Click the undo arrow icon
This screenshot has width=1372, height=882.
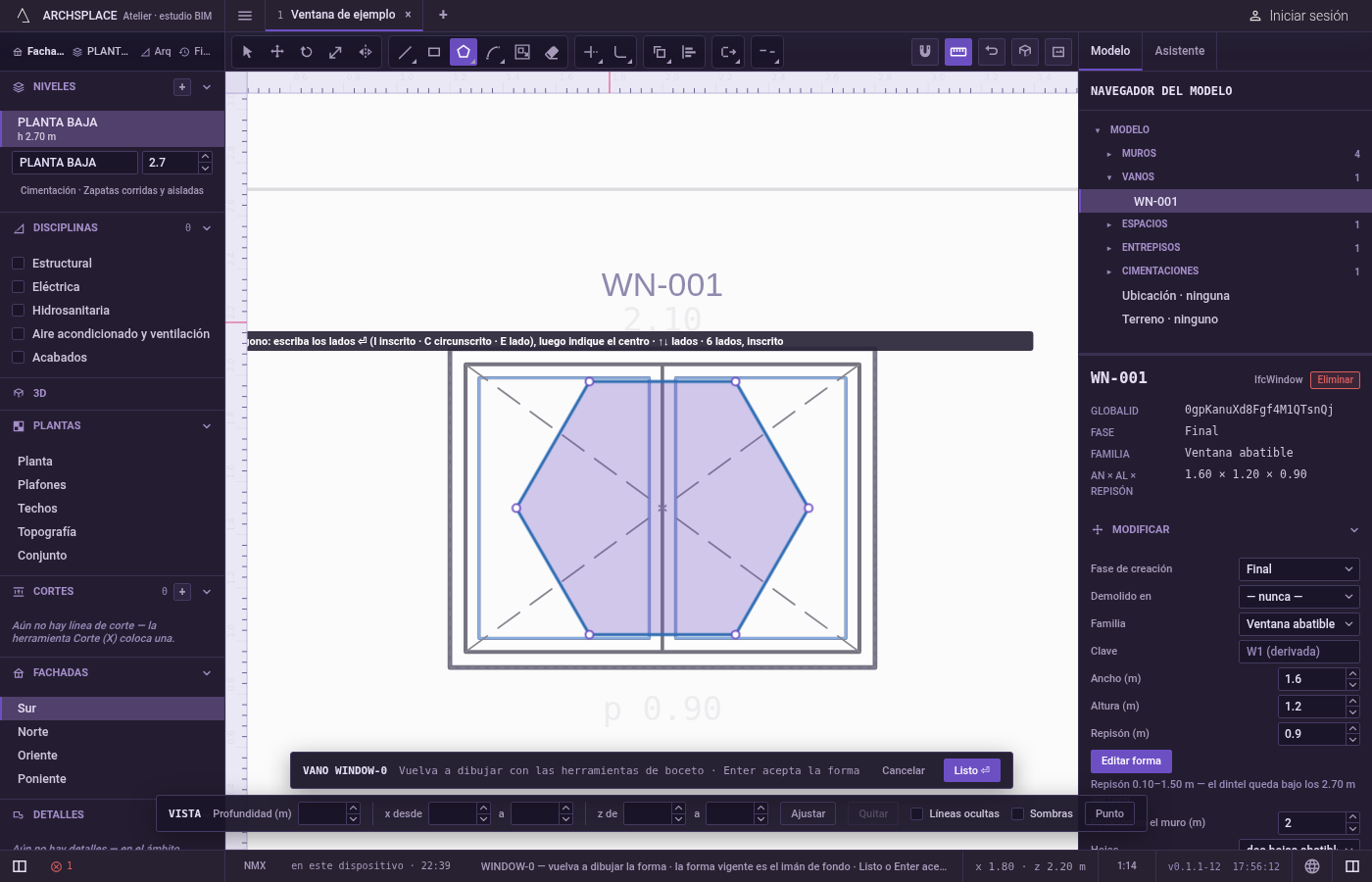pyautogui.click(x=992, y=52)
